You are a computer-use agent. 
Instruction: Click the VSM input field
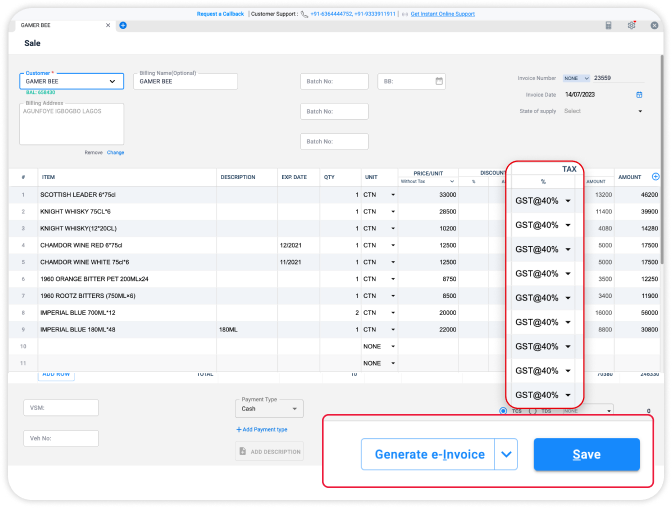[61, 407]
